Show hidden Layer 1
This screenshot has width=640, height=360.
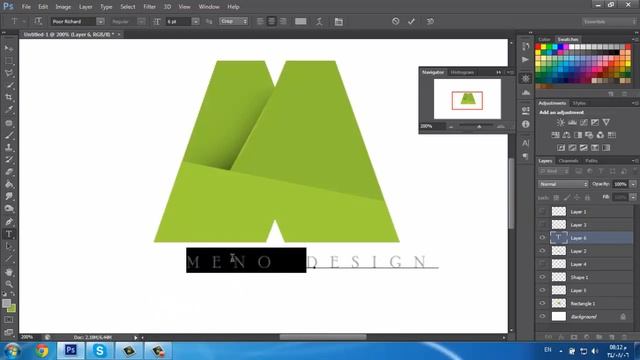[x=542, y=211]
